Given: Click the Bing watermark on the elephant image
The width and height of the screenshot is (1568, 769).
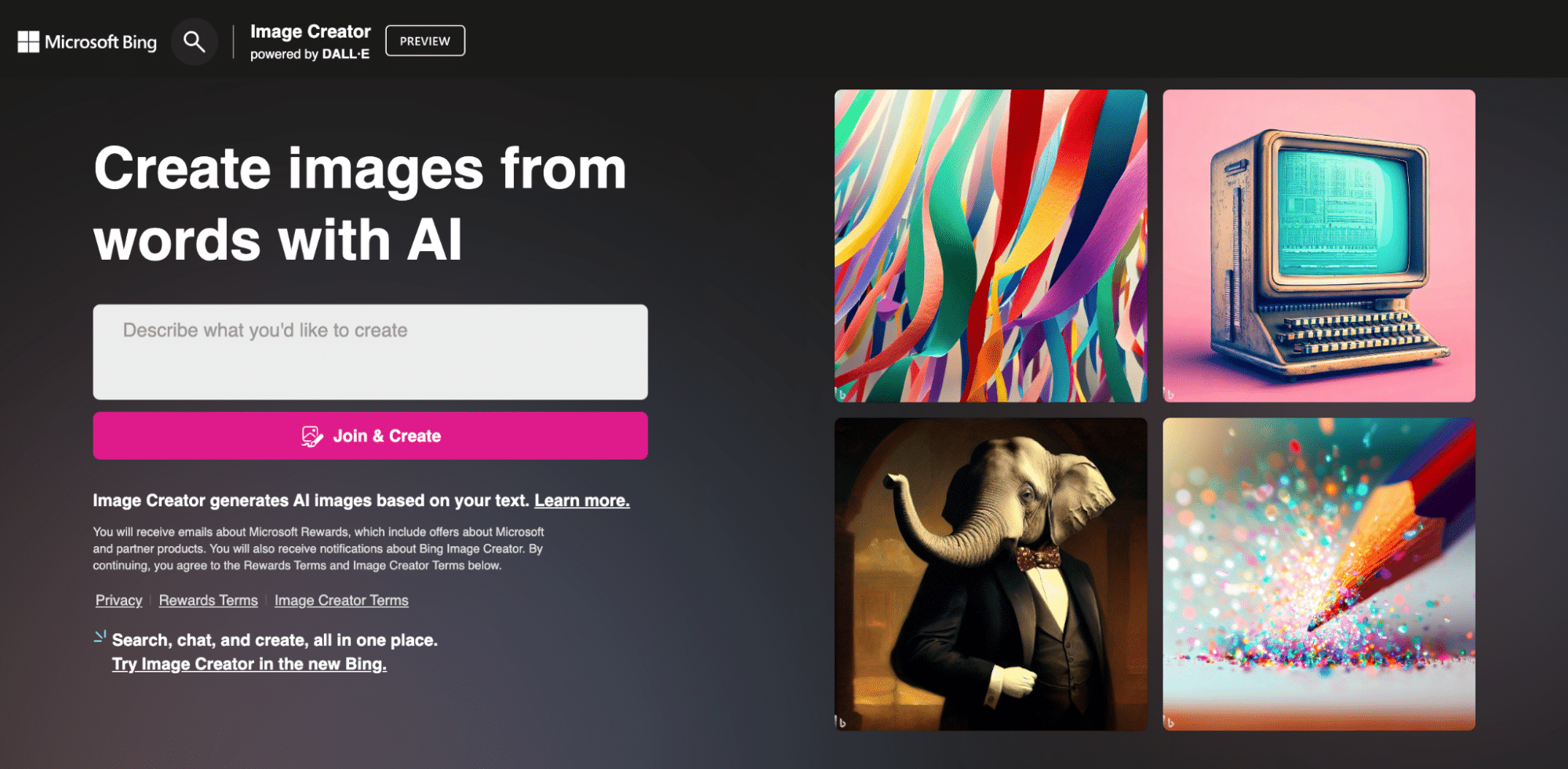Looking at the screenshot, I should point(842,722).
